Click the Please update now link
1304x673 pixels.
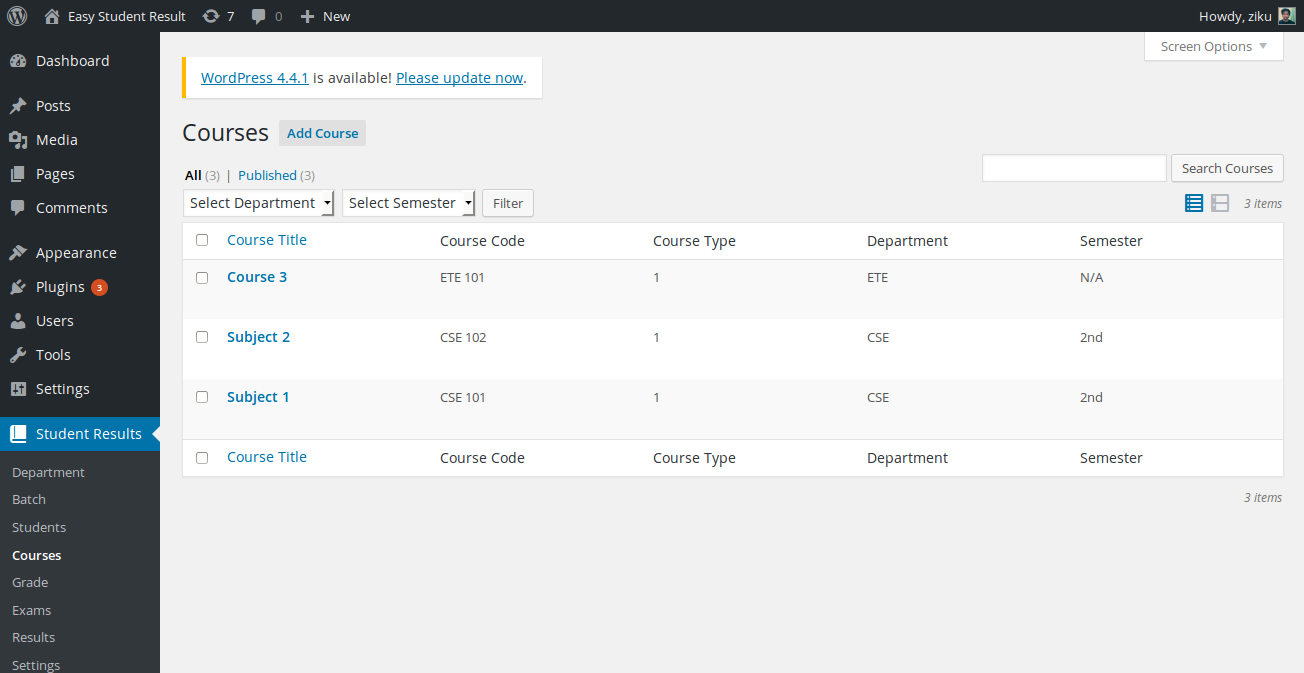pyautogui.click(x=459, y=77)
